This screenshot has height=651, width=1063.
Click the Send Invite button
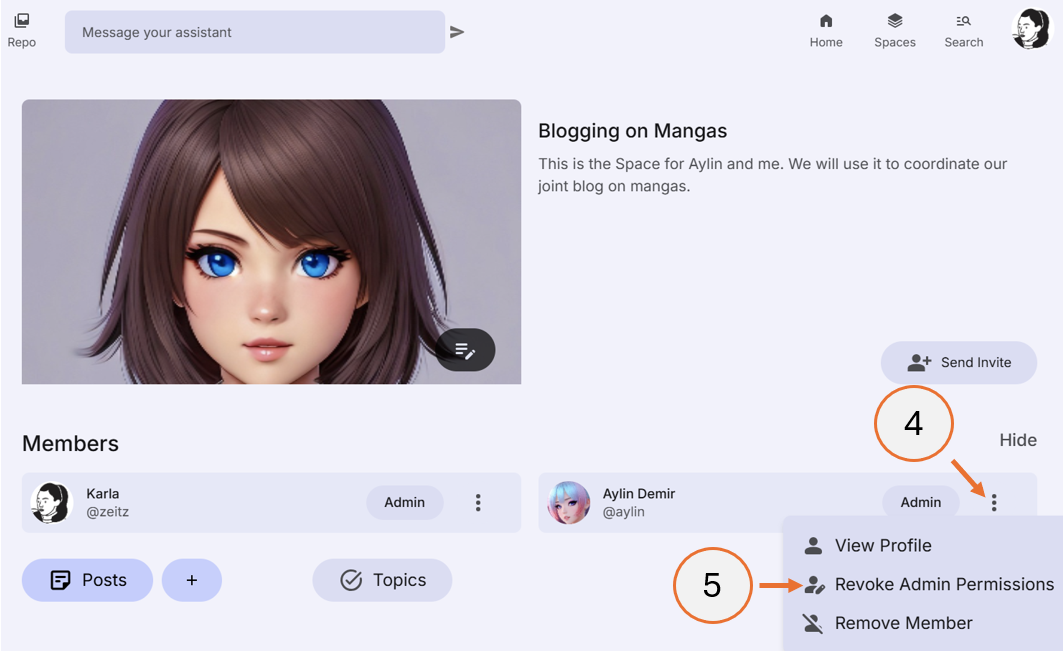958,362
